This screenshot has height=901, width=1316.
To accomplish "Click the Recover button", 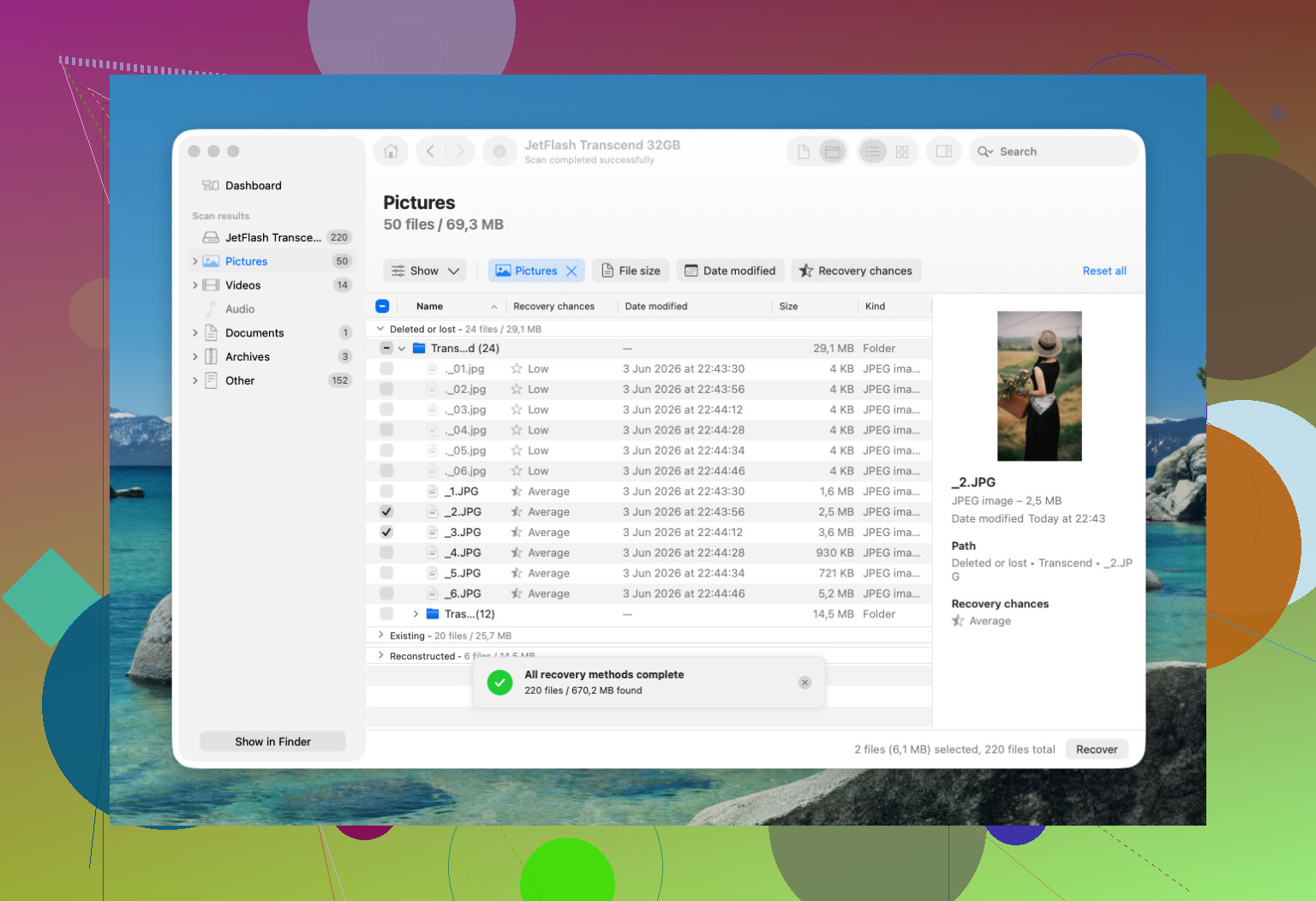I will [x=1097, y=749].
